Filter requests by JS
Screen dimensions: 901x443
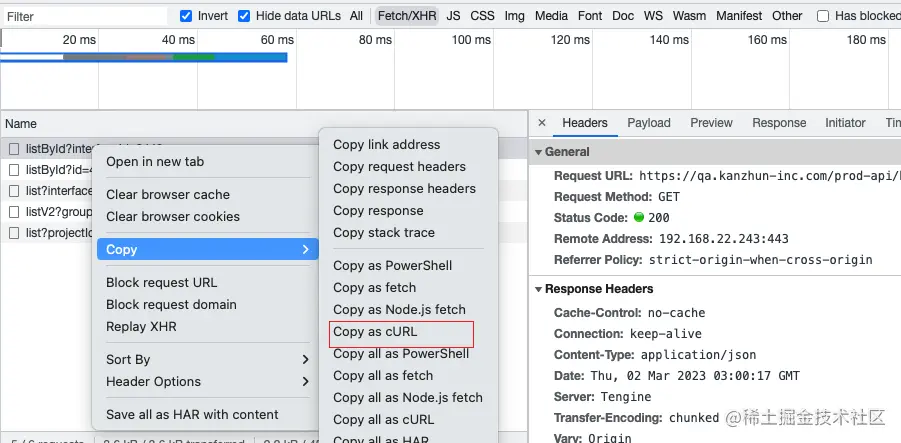[453, 16]
